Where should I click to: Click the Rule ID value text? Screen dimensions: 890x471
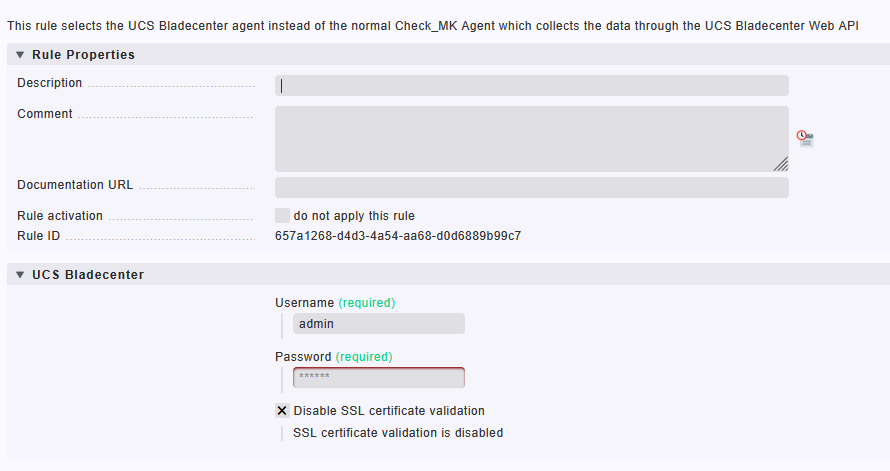coord(398,236)
